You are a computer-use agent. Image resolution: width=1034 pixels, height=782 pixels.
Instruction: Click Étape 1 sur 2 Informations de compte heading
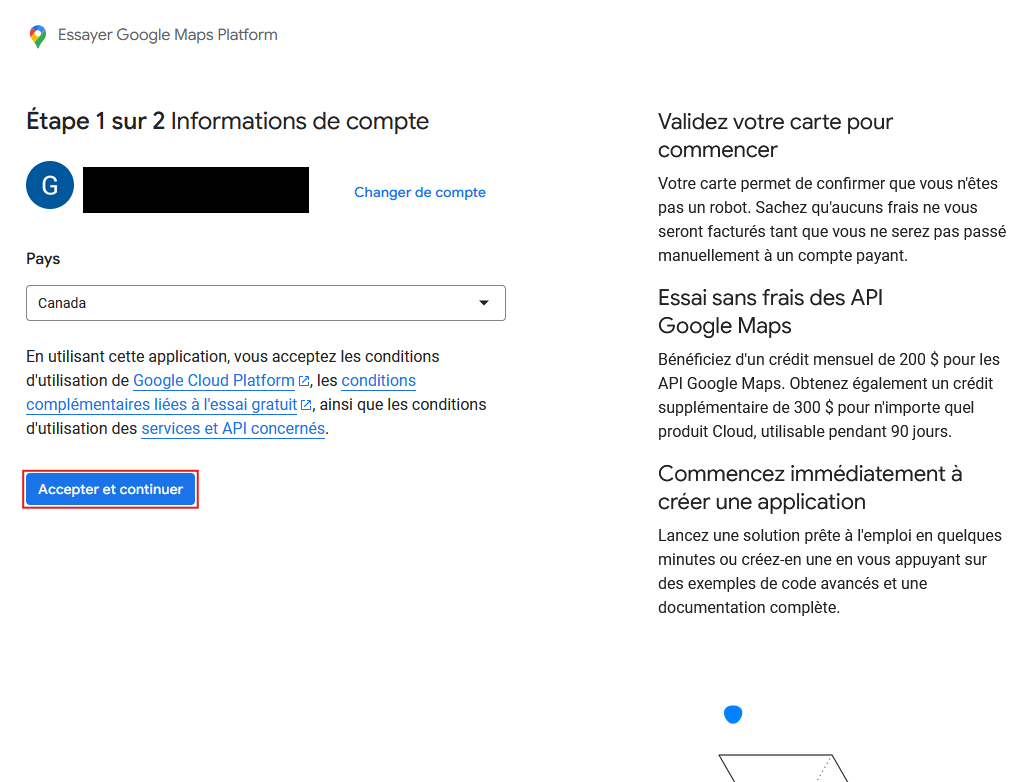click(x=228, y=121)
